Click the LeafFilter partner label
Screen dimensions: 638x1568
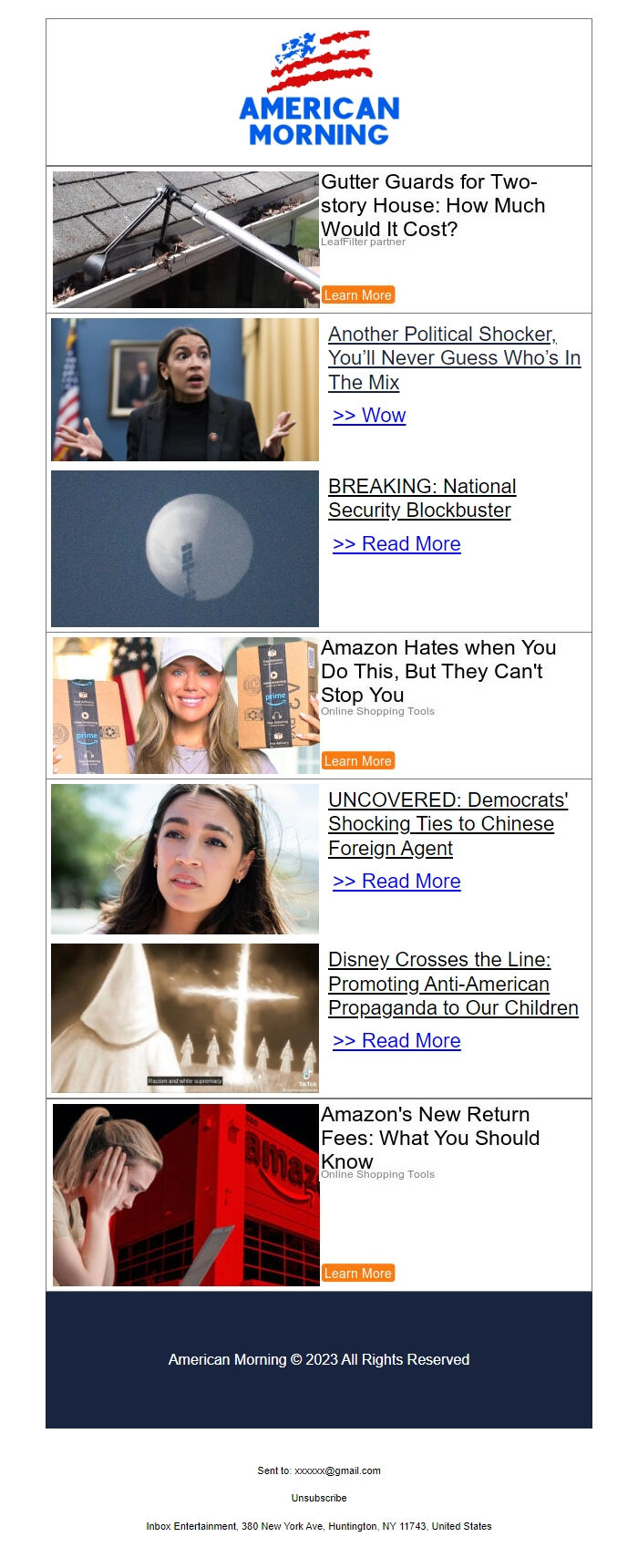pos(363,242)
